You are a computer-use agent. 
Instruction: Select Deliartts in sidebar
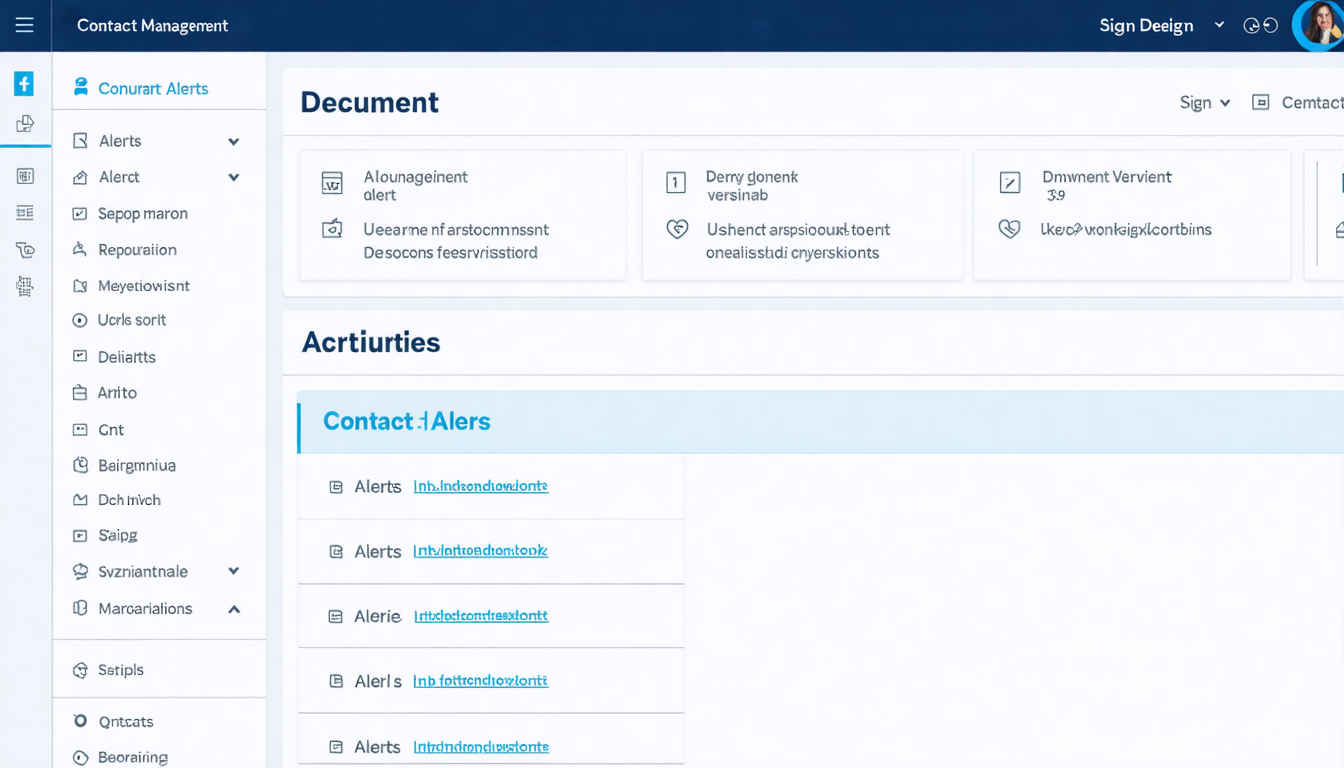(127, 357)
